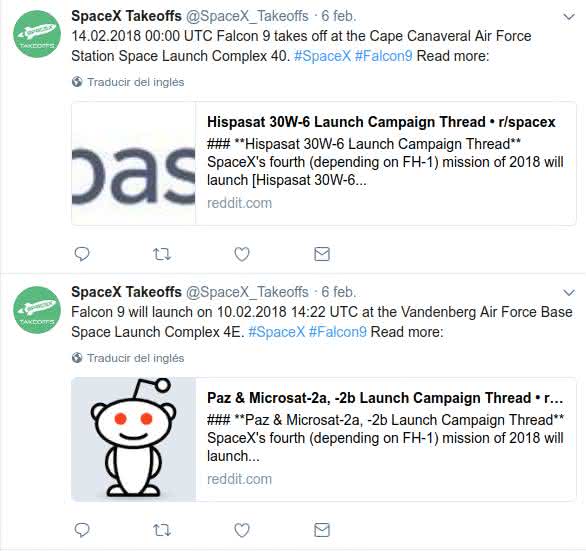Open SpaceX Takeoffs avatar on first tweet
Screen dimensions: 586x551
coord(37,34)
